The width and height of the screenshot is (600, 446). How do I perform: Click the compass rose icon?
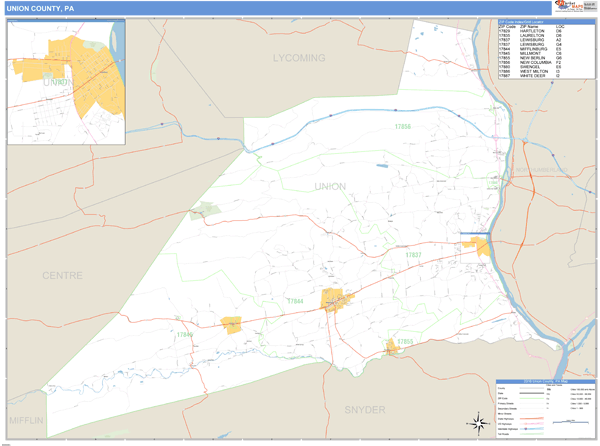[x=478, y=423]
